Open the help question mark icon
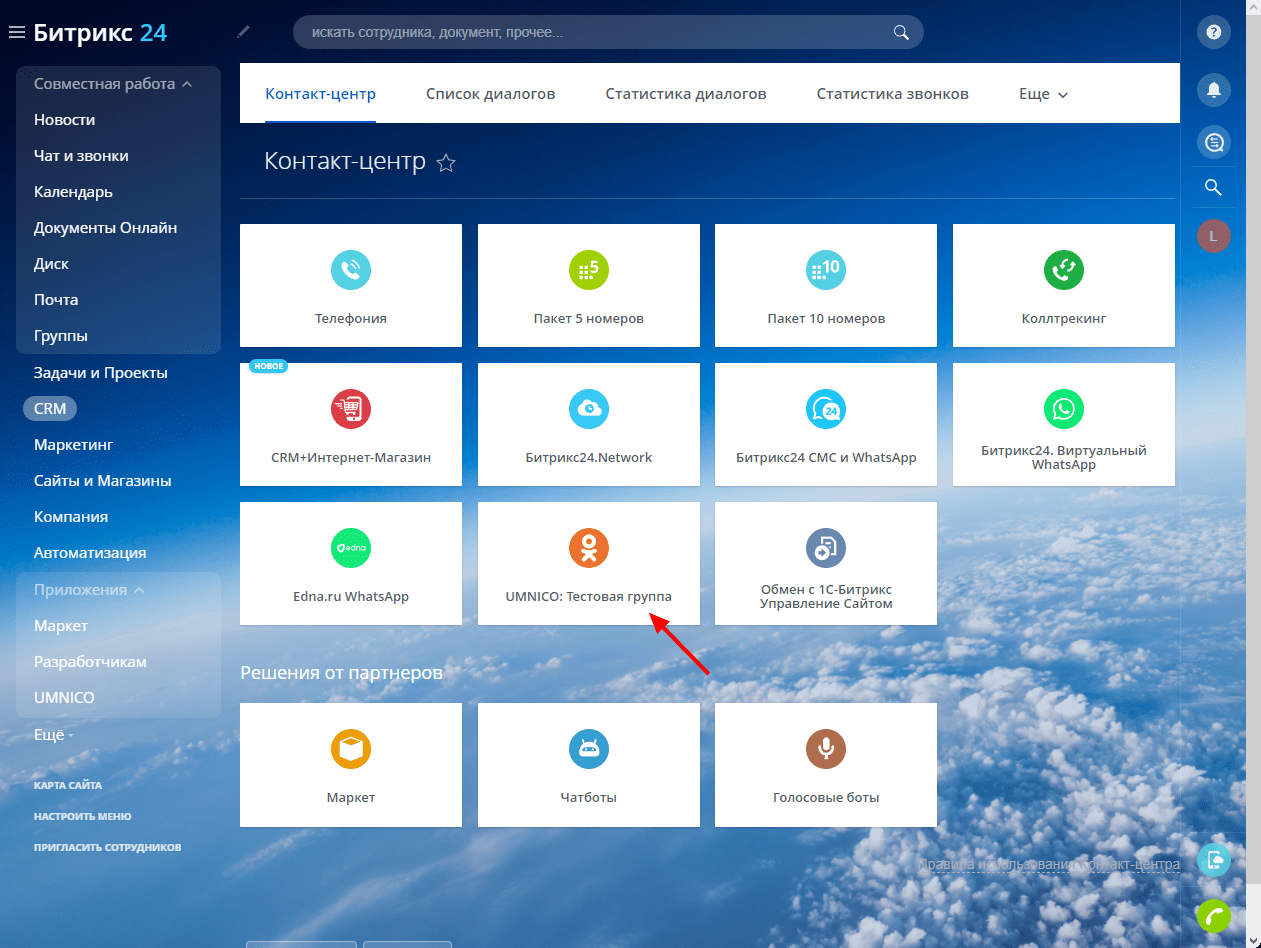This screenshot has height=948, width=1261. (1214, 32)
